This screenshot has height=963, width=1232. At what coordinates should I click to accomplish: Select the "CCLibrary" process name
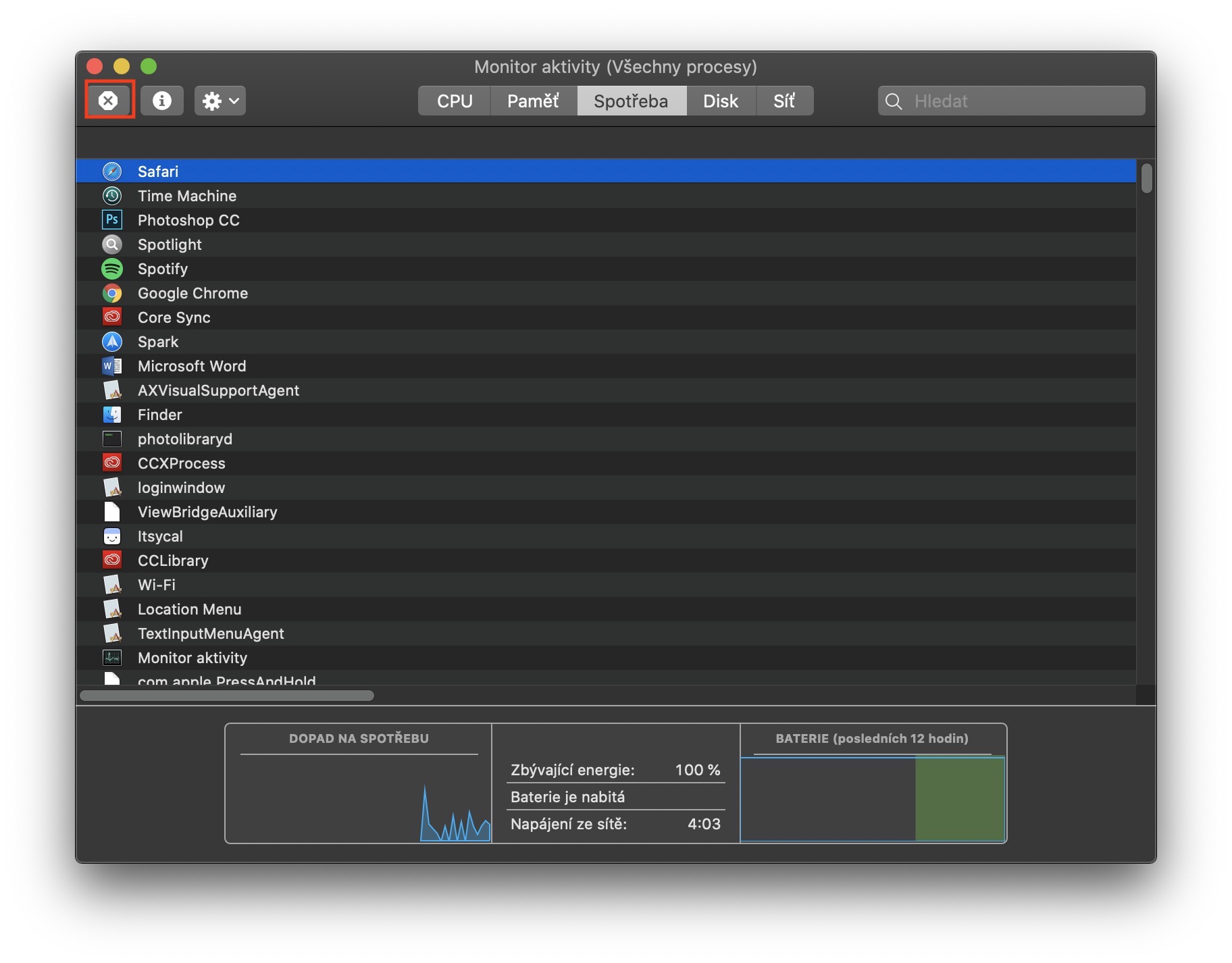[173, 561]
